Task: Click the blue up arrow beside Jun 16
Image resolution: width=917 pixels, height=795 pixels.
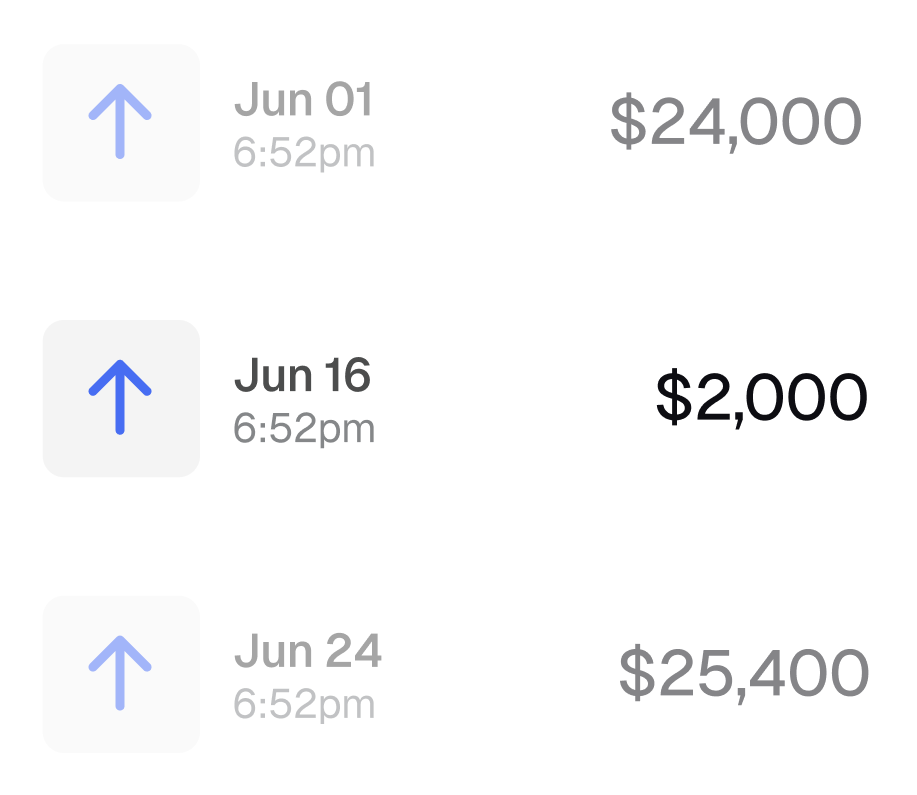Action: 120,398
